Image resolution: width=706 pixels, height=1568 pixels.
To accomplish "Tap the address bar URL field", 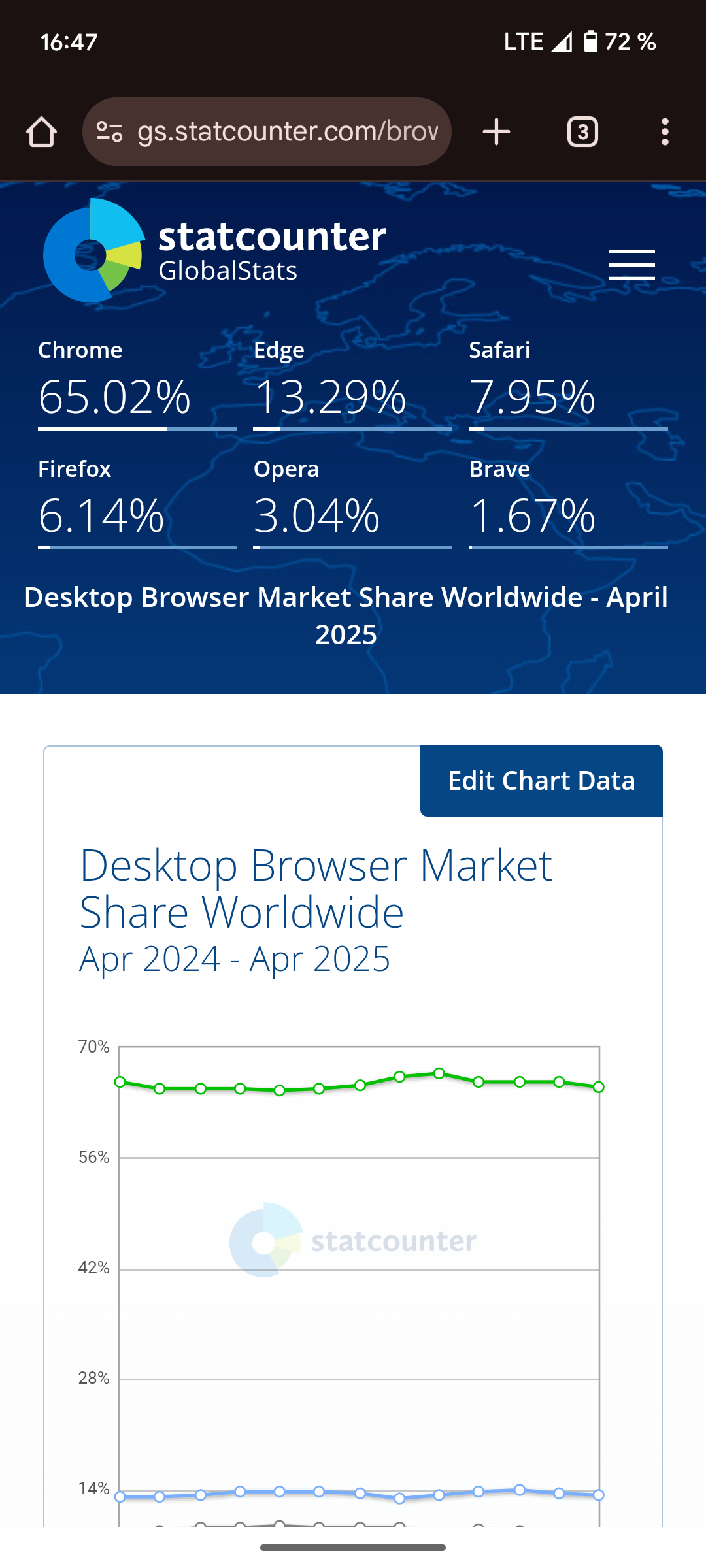I will click(288, 132).
